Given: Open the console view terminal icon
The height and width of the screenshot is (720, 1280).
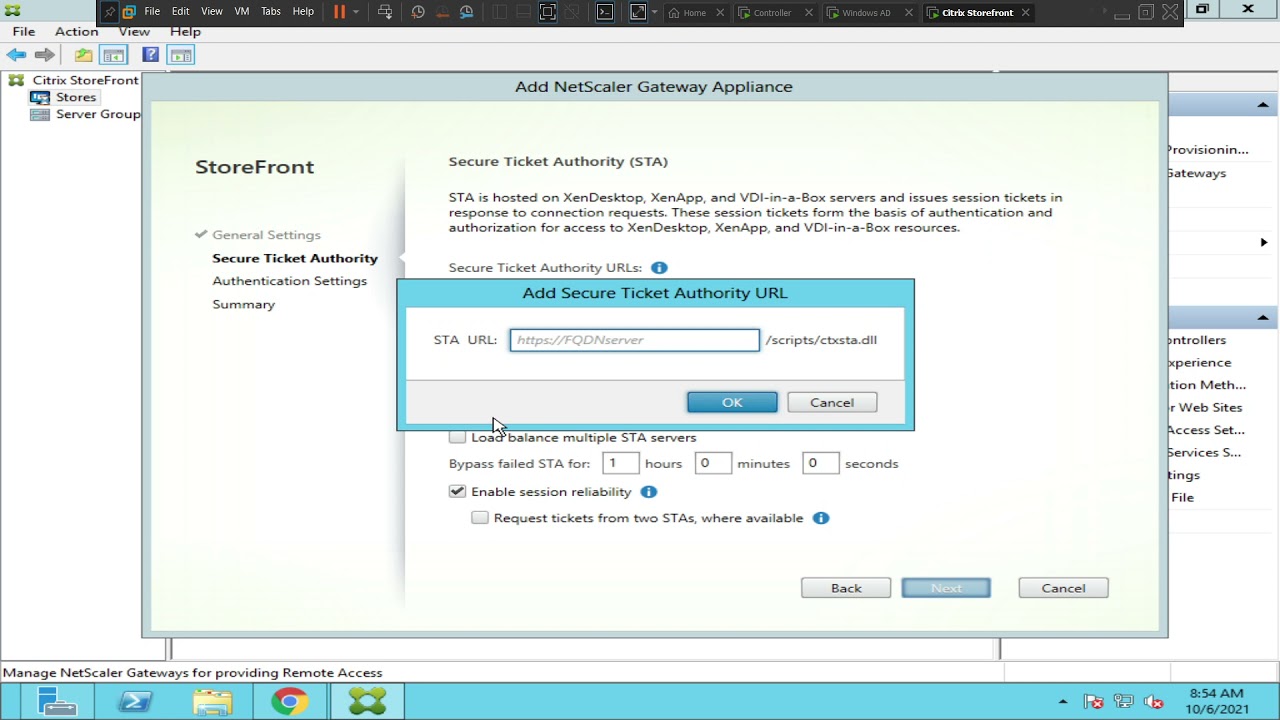Looking at the screenshot, I should [605, 12].
